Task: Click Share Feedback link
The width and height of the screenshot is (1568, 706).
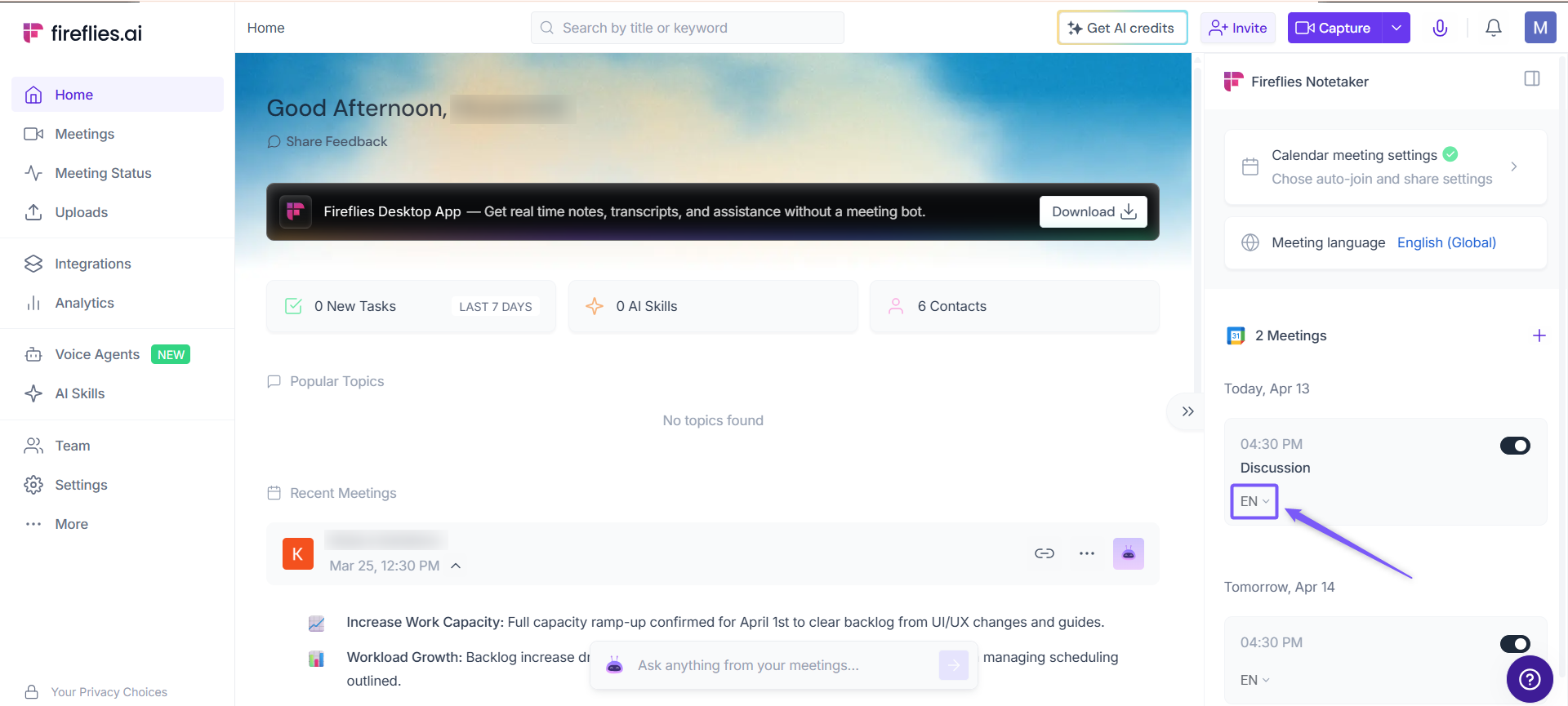Action: coord(327,141)
